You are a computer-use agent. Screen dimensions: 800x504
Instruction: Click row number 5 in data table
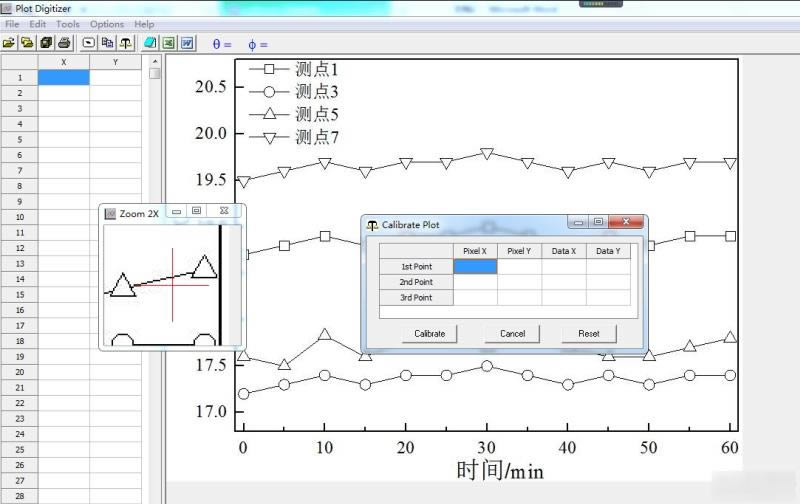click(x=19, y=140)
